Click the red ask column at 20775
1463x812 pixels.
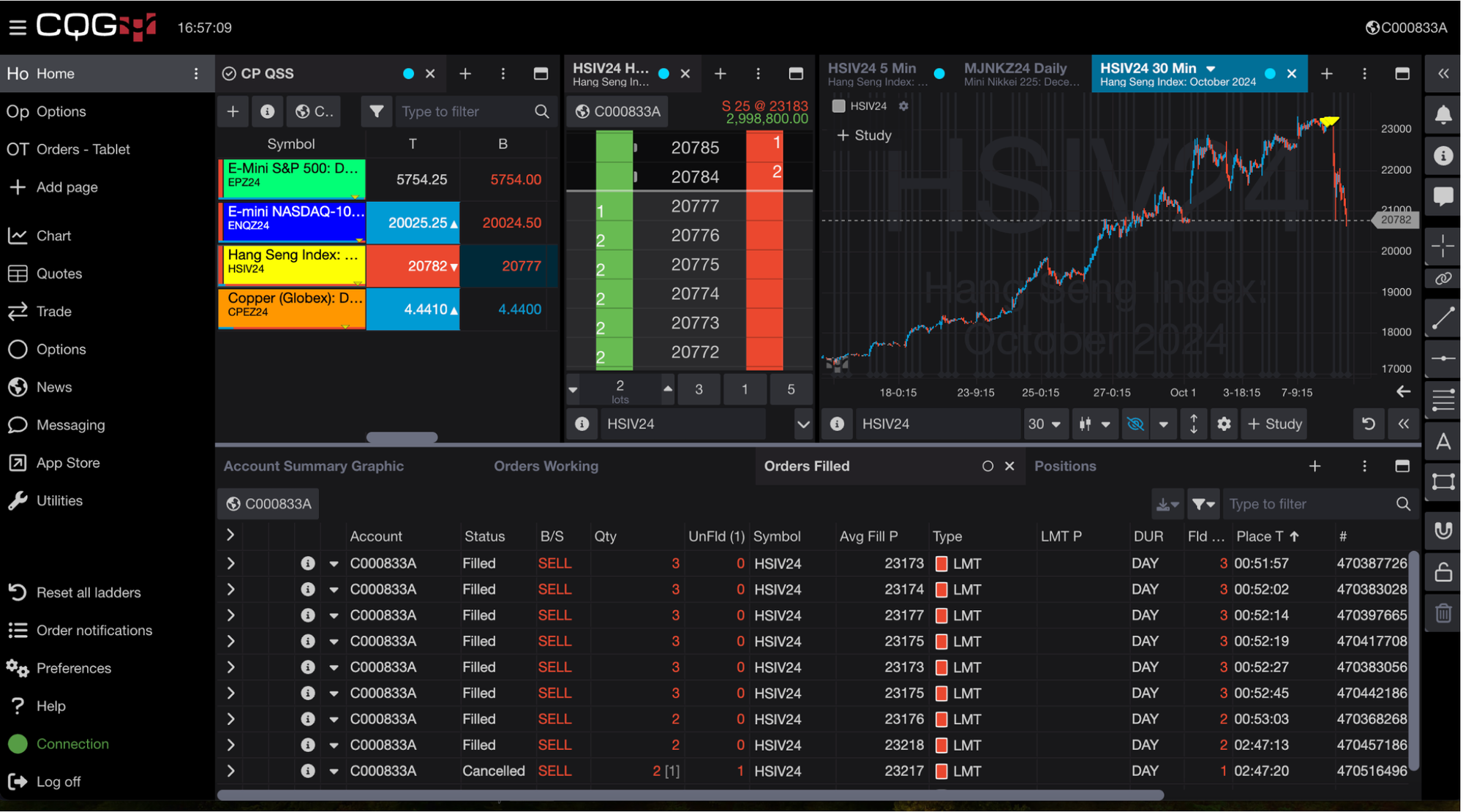pyautogui.click(x=764, y=265)
